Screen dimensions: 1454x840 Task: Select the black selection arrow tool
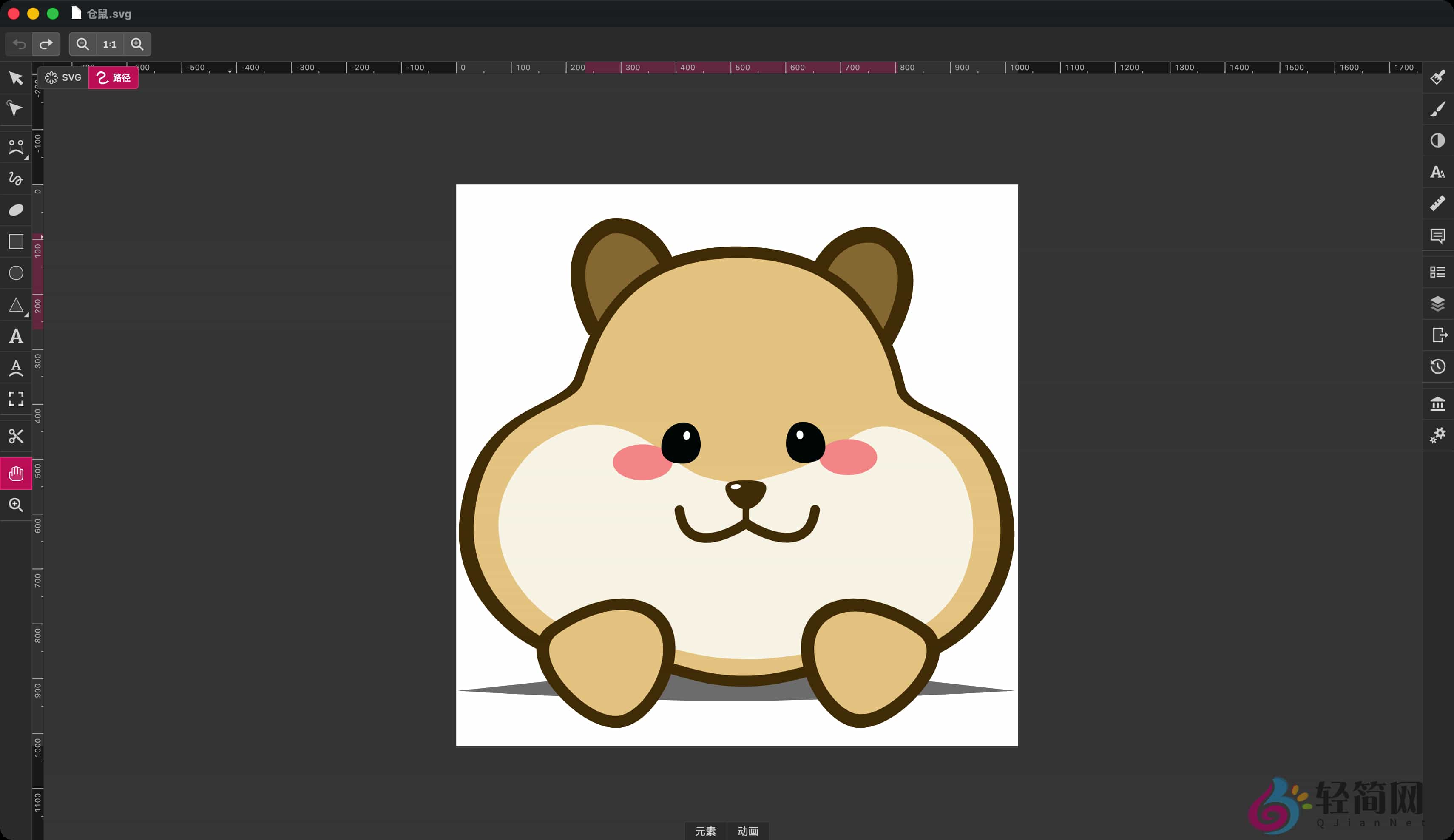pyautogui.click(x=16, y=78)
